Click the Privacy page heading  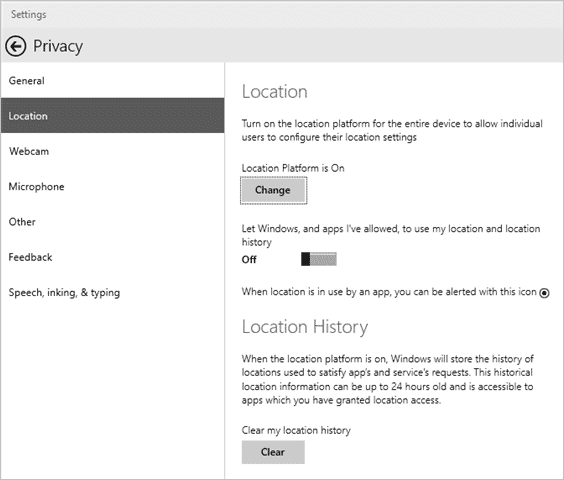pos(58,46)
